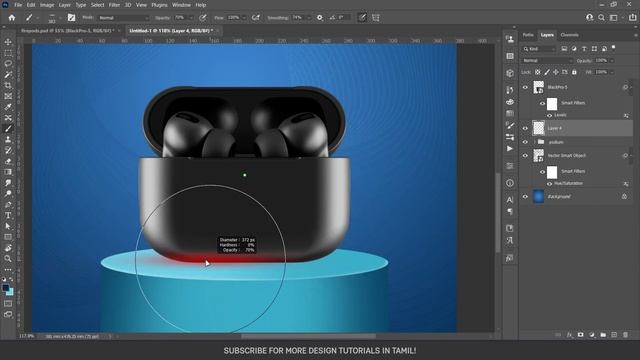
Task: Open the layer Opacity dropdown
Action: (x=612, y=60)
